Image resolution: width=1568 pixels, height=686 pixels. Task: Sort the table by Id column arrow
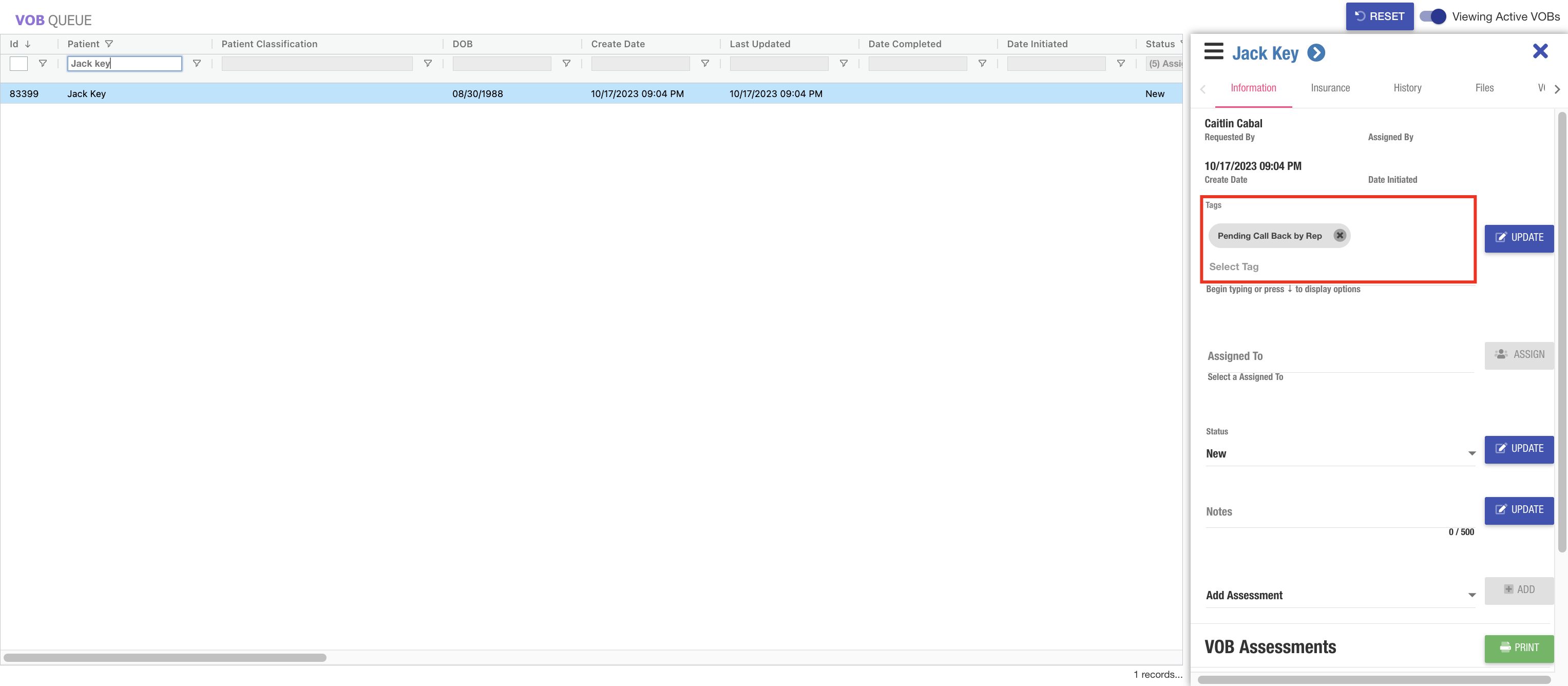click(x=28, y=44)
